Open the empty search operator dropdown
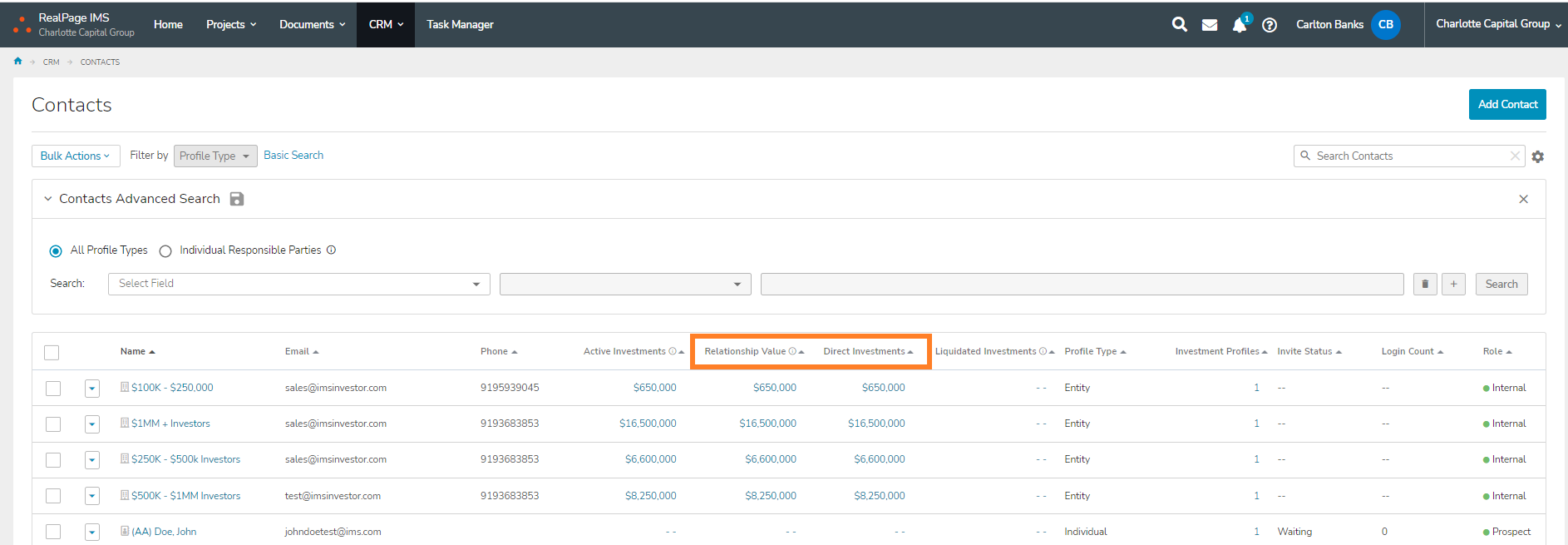1568x545 pixels. point(625,284)
